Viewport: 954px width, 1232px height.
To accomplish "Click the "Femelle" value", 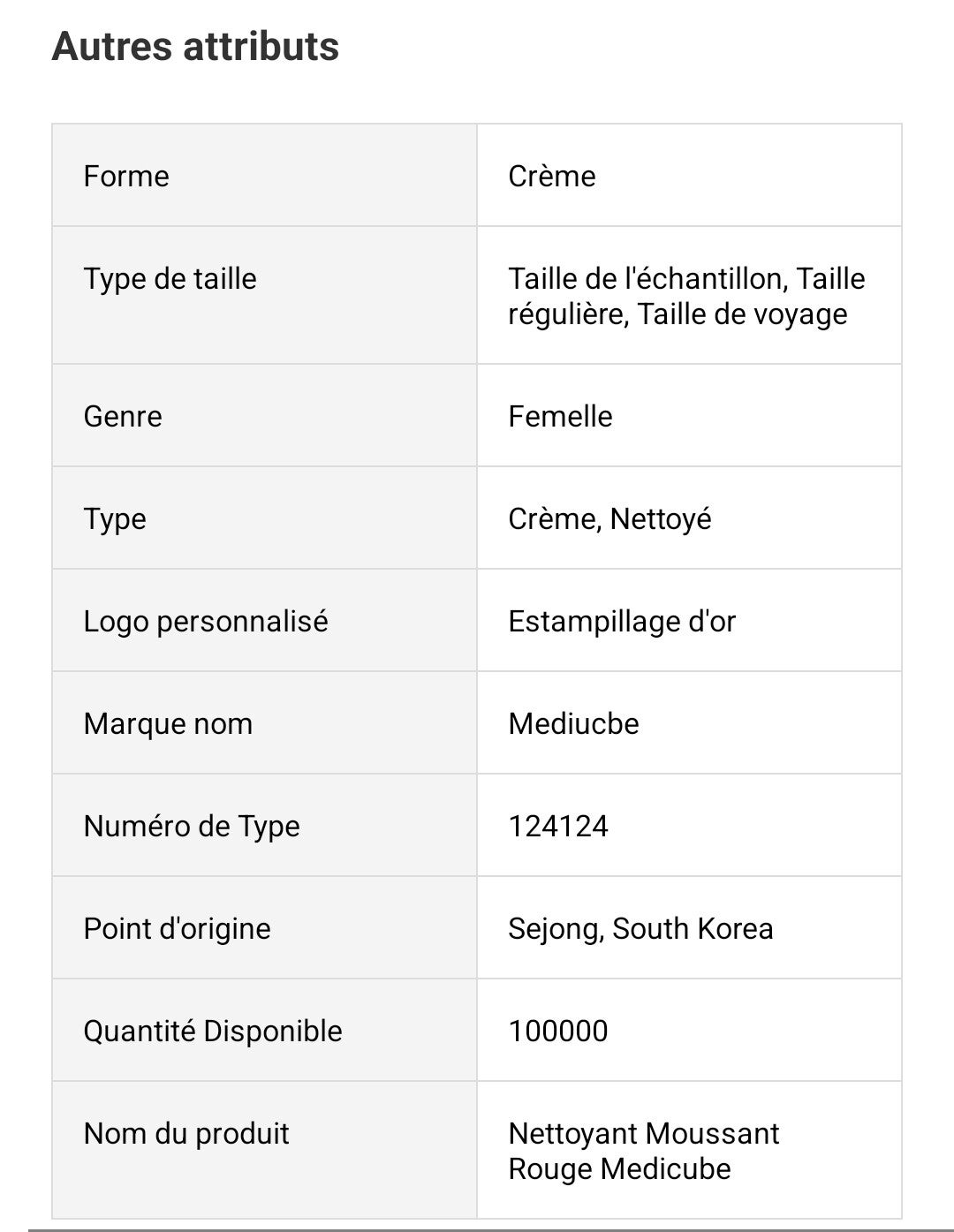I will tap(560, 417).
